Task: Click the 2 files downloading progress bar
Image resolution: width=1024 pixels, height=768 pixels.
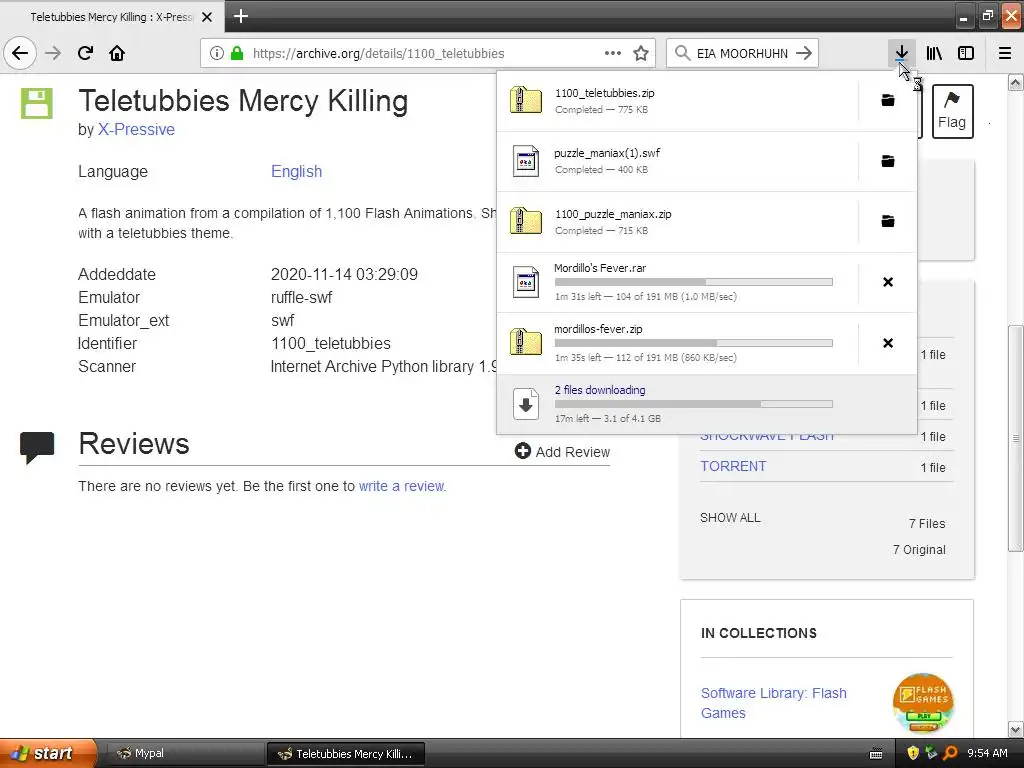Action: click(694, 404)
